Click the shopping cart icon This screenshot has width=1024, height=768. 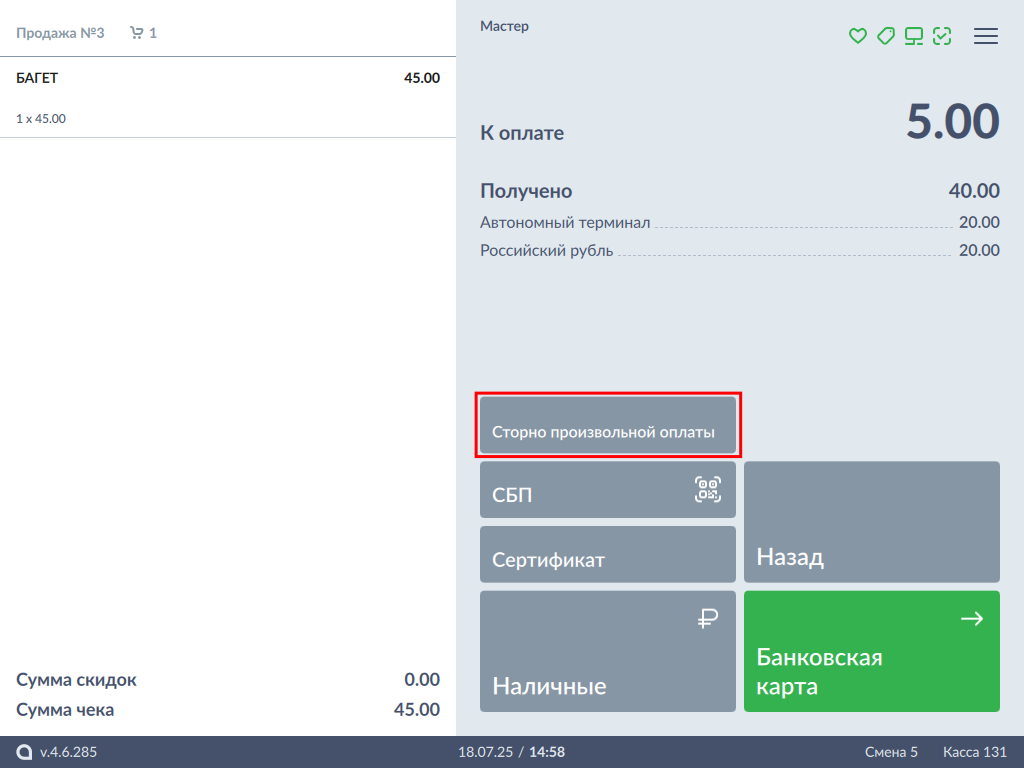(137, 33)
